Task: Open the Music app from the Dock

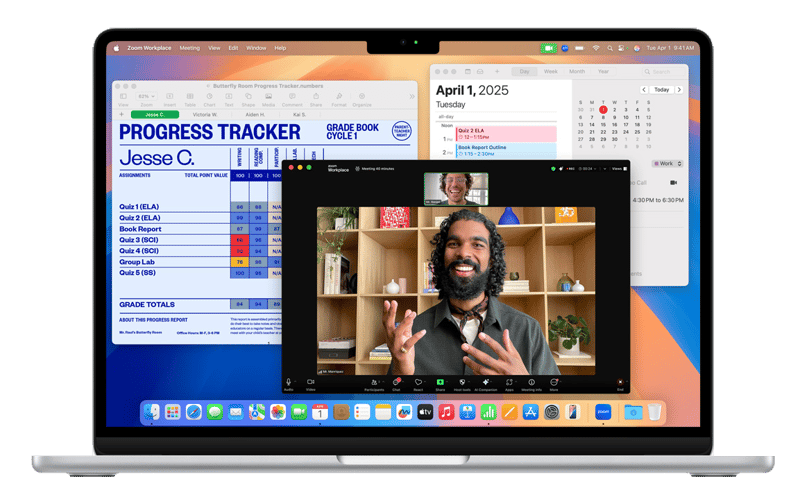Action: point(446,412)
